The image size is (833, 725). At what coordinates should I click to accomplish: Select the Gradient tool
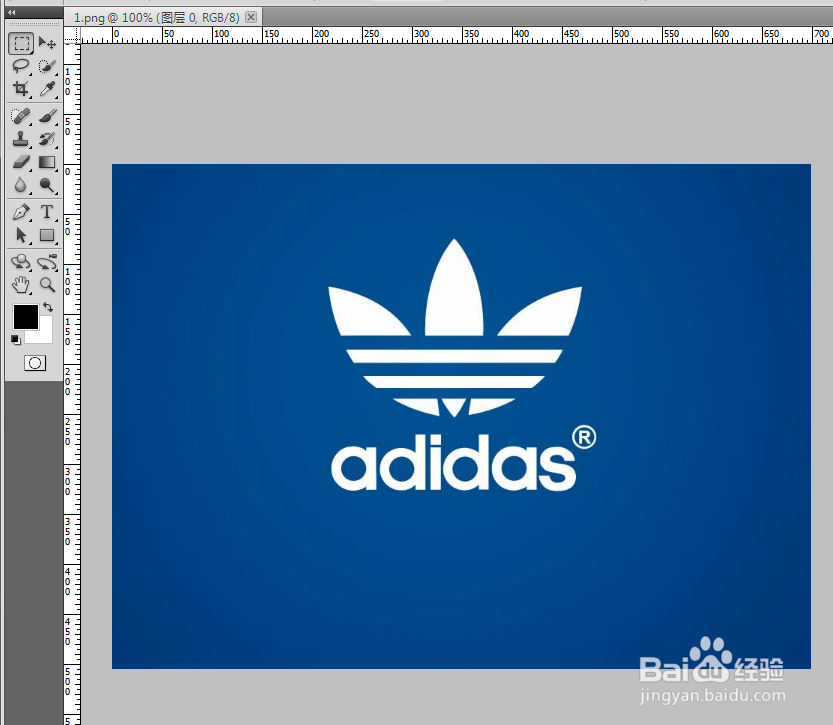47,162
